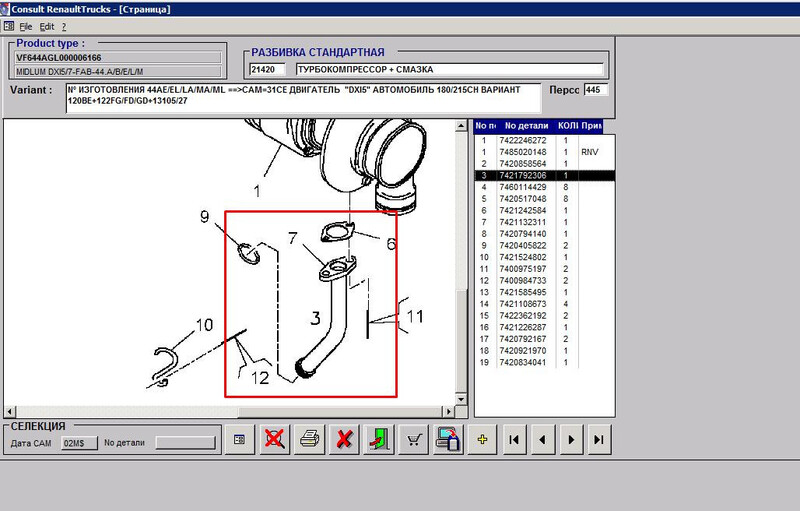The image size is (800, 511).
Task: Click callout number 10 in the diagram
Action: [204, 325]
